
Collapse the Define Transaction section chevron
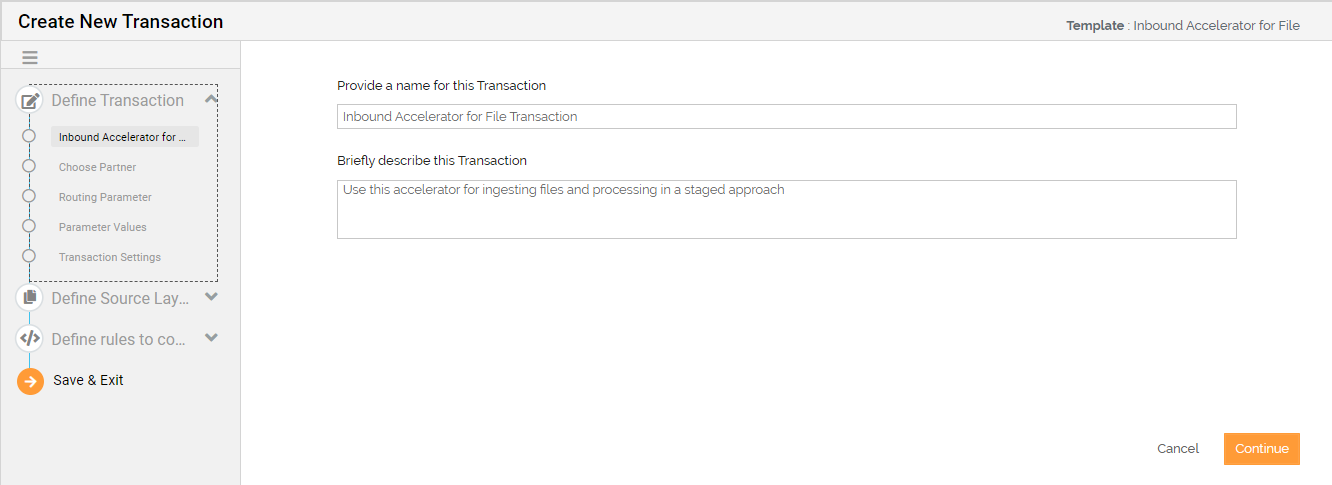211,99
